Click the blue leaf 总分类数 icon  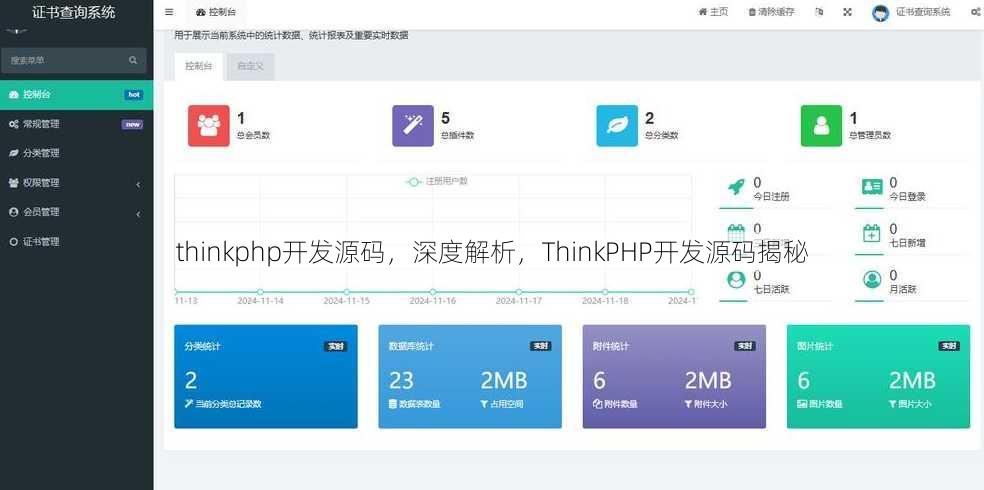click(617, 125)
